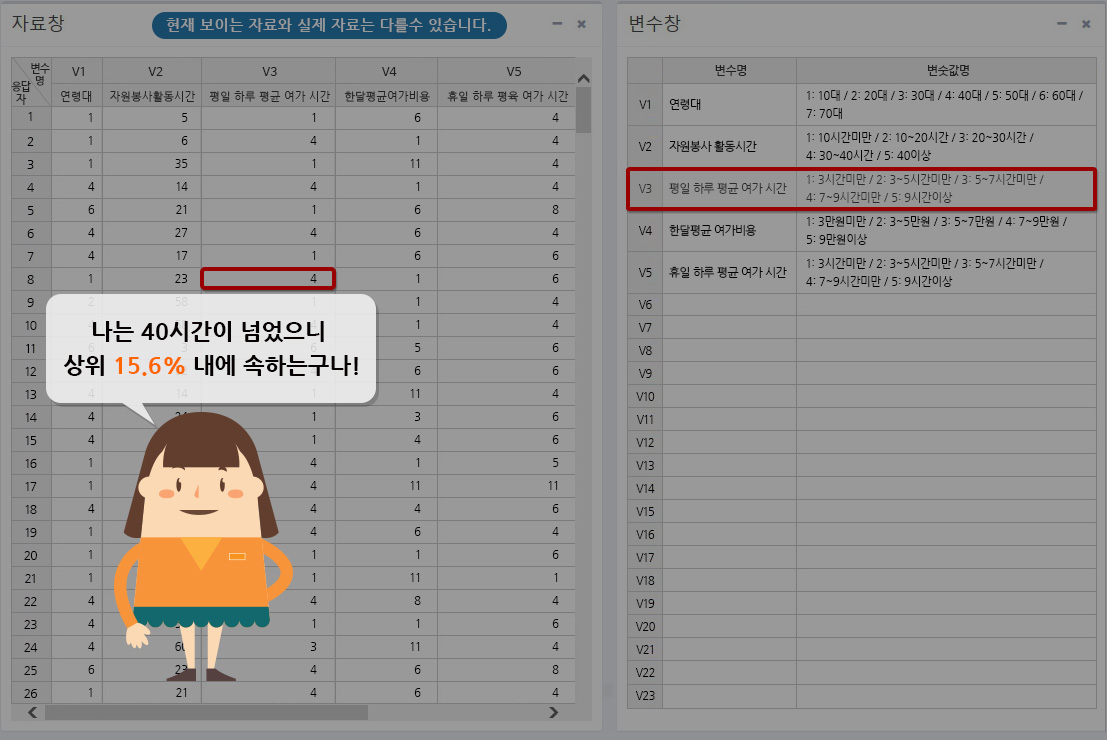Image resolution: width=1107 pixels, height=740 pixels.
Task: Click the empty V6 variable name field
Action: (730, 304)
